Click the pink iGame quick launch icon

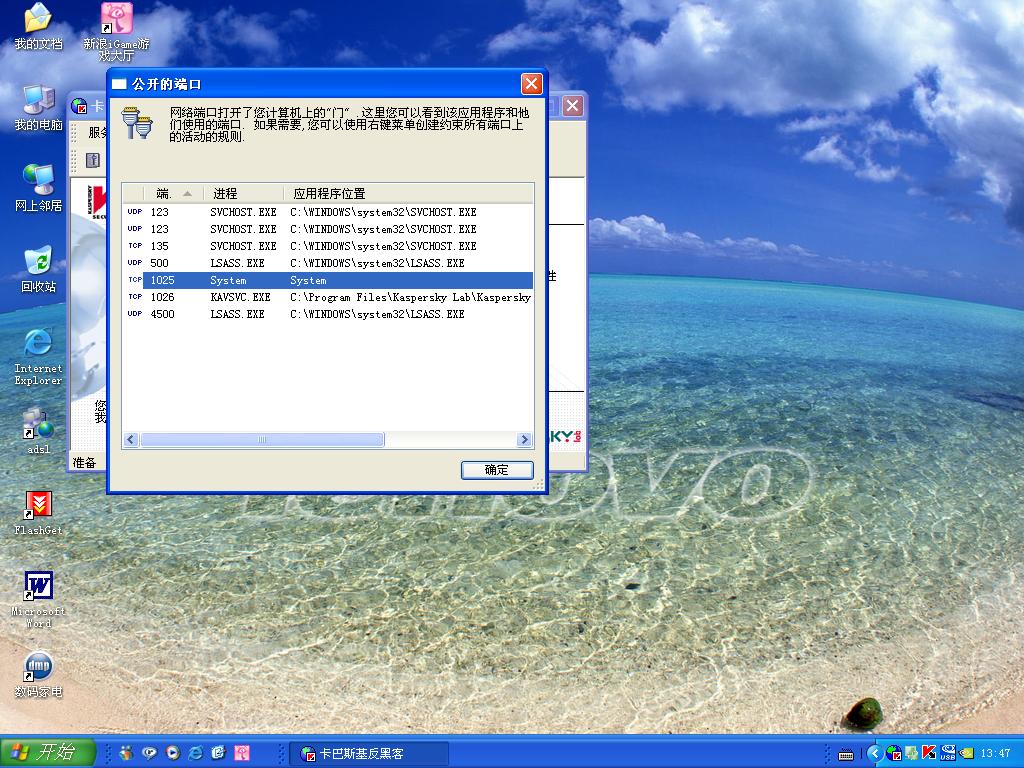tap(242, 753)
